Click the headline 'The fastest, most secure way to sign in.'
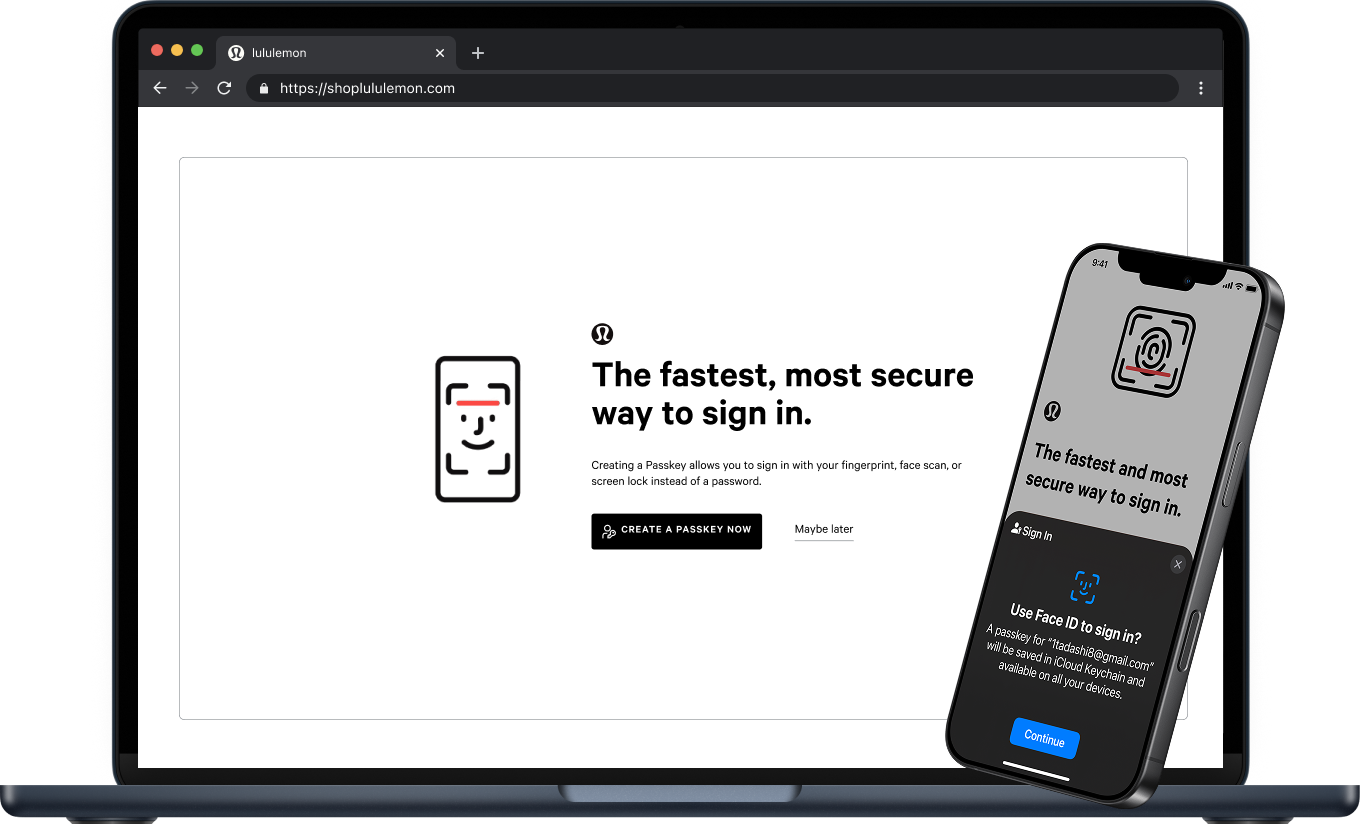 783,393
